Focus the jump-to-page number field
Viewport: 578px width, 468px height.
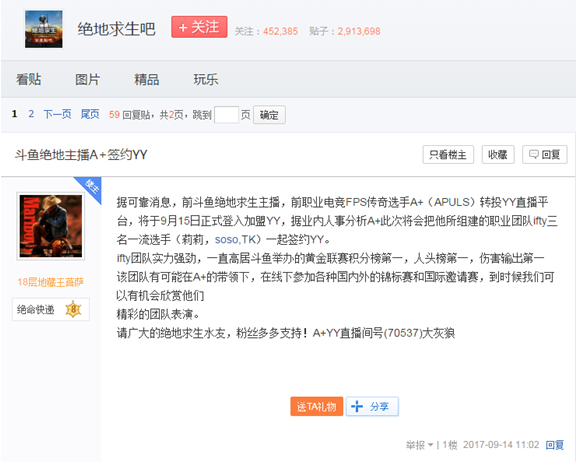tap(226, 115)
